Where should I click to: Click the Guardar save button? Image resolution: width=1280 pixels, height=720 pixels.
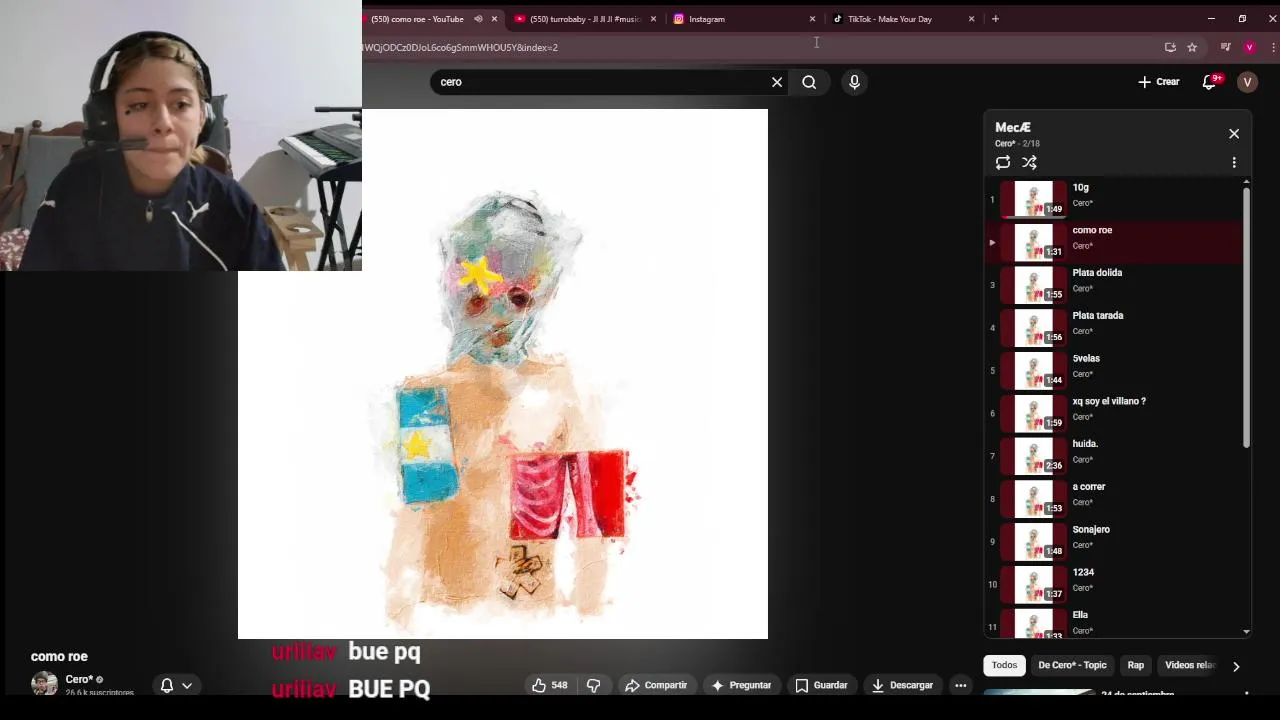tap(821, 685)
